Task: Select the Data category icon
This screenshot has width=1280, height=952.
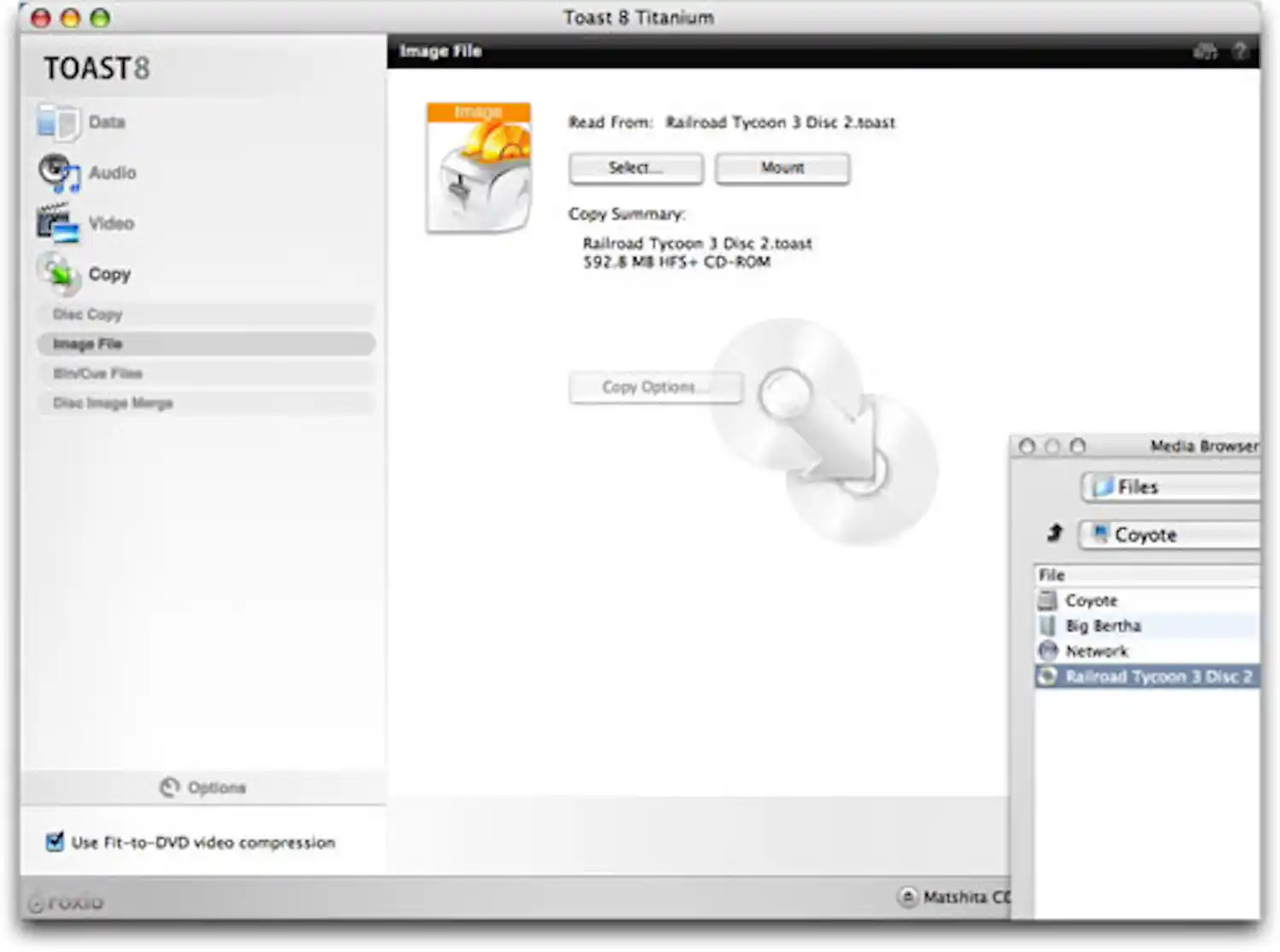Action: [x=56, y=122]
